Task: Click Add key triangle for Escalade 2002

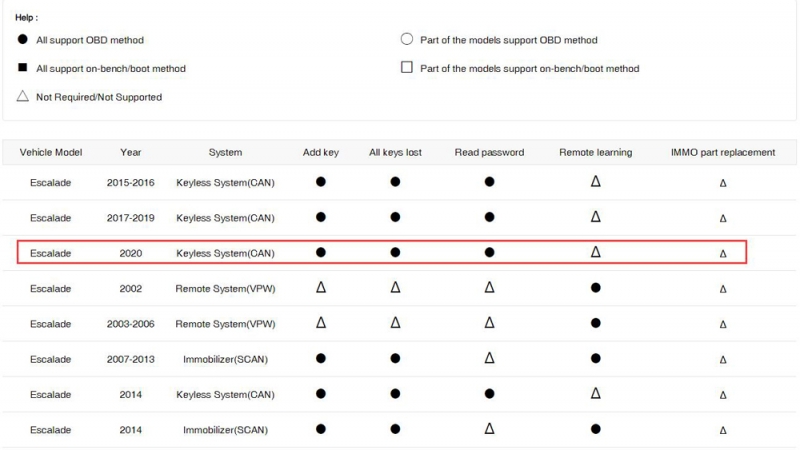Action: point(320,287)
